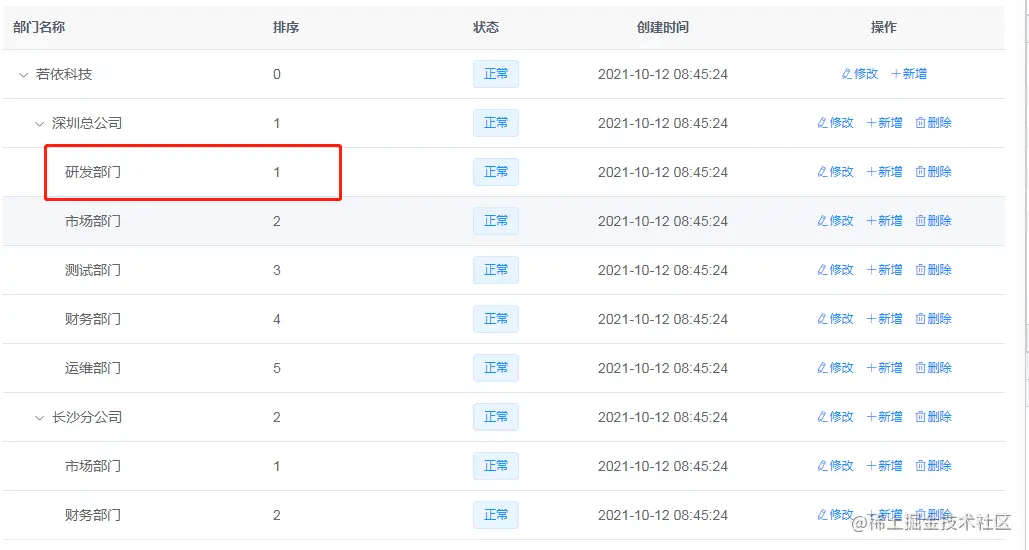Click 新增 for 若依科技
The width and height of the screenshot is (1029, 550).
(909, 74)
